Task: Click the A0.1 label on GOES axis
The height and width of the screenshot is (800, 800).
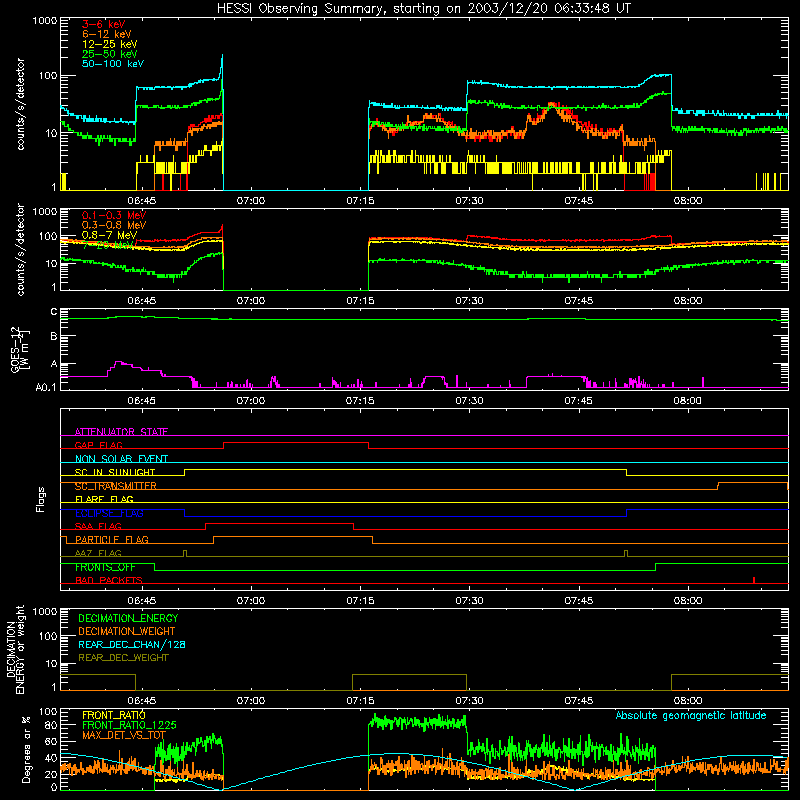Action: pos(46,387)
